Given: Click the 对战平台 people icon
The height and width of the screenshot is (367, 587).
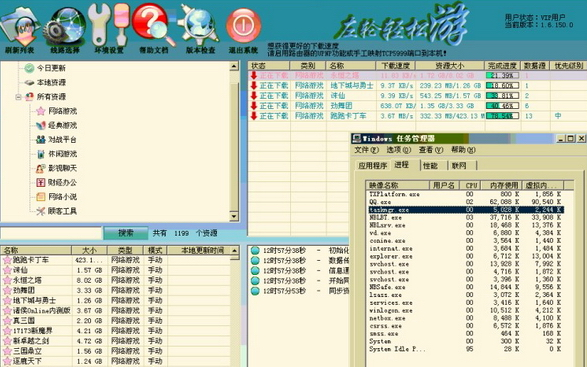Looking at the screenshot, I should (x=41, y=139).
